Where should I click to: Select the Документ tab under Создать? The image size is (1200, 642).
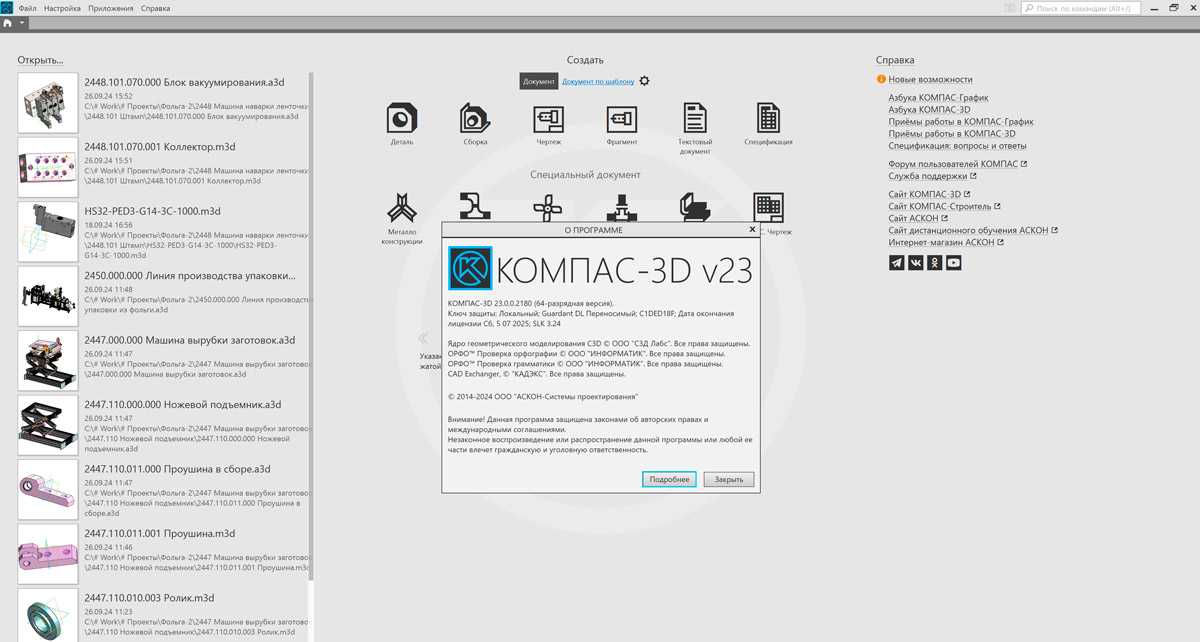coord(538,81)
